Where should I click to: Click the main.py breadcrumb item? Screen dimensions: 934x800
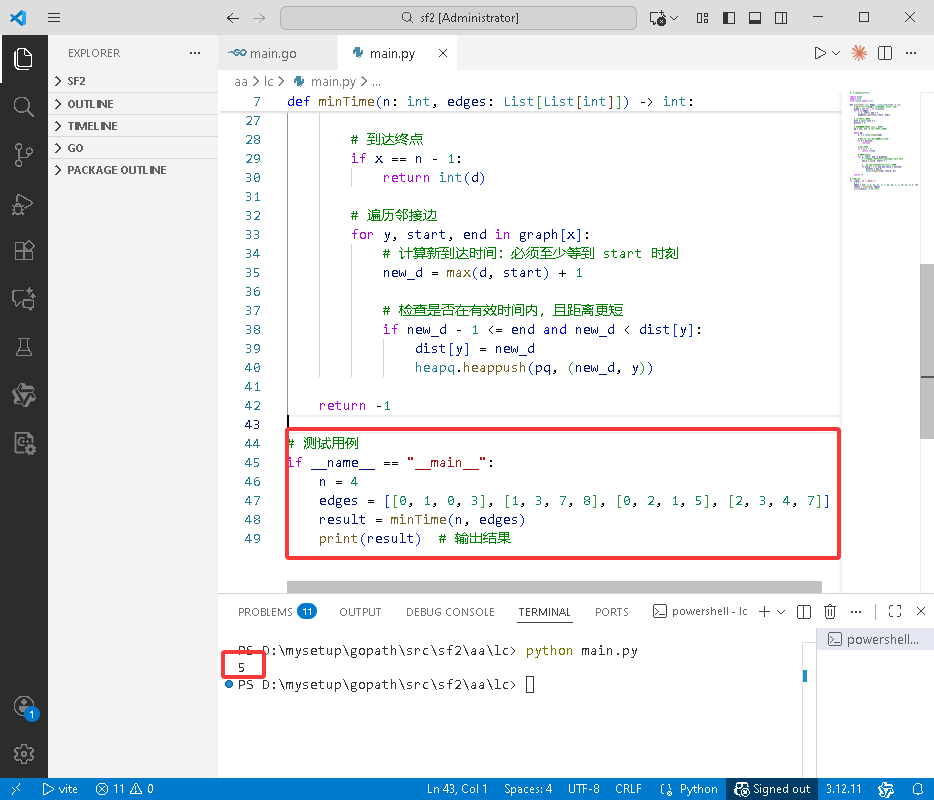(326, 82)
